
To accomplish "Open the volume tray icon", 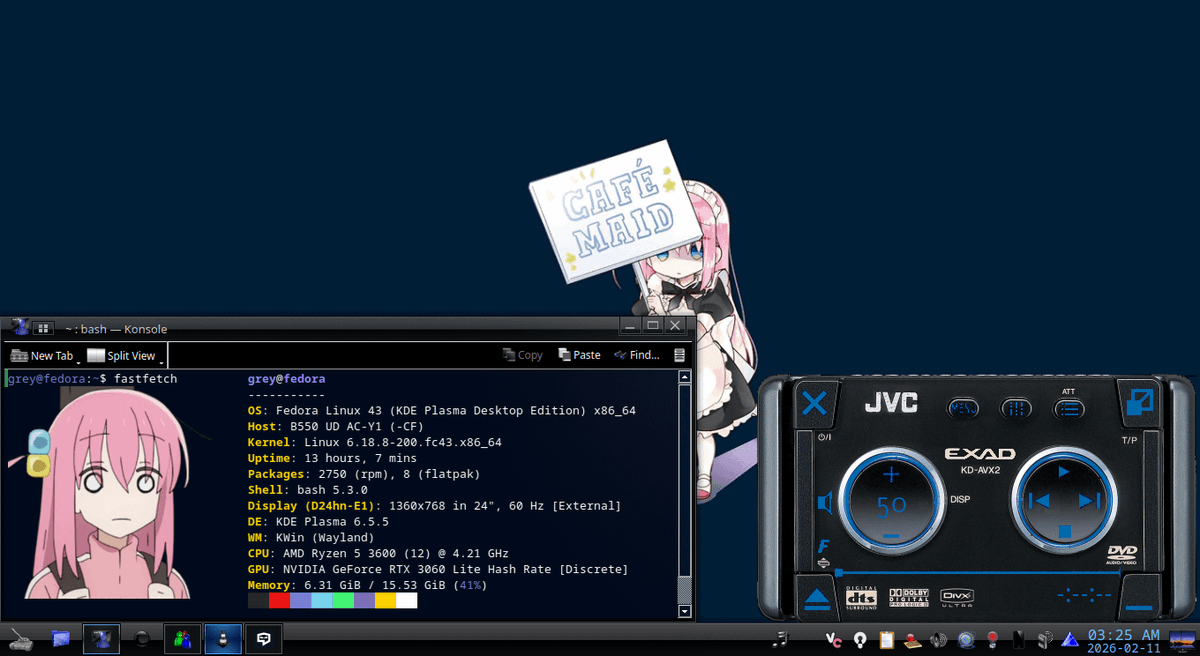I will [939, 639].
